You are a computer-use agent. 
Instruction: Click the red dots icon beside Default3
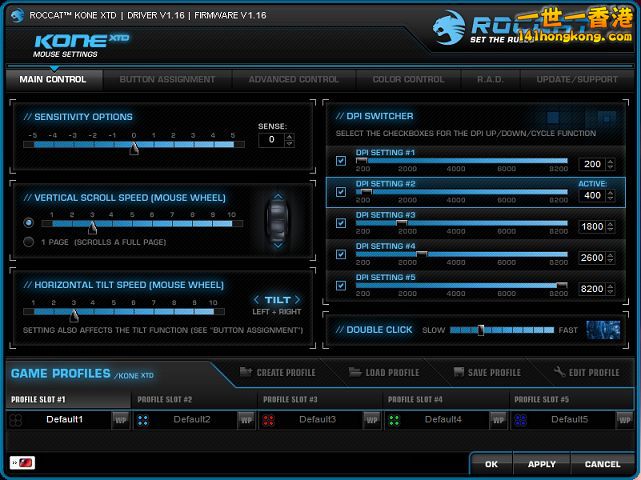pyautogui.click(x=269, y=420)
